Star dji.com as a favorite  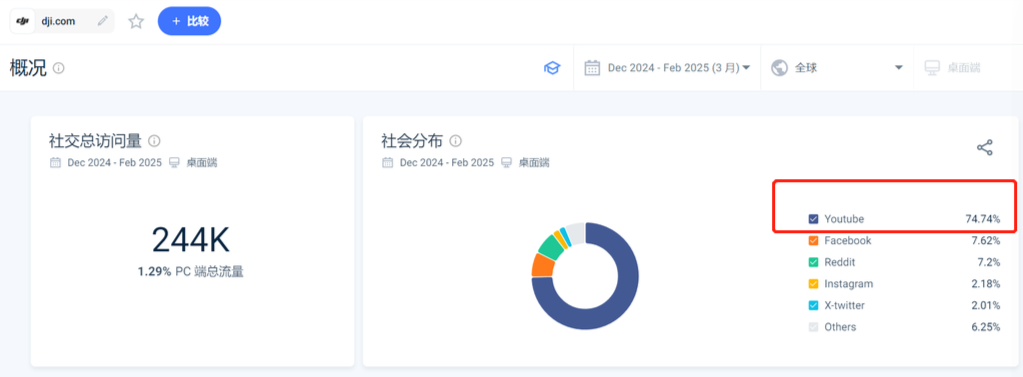(136, 21)
